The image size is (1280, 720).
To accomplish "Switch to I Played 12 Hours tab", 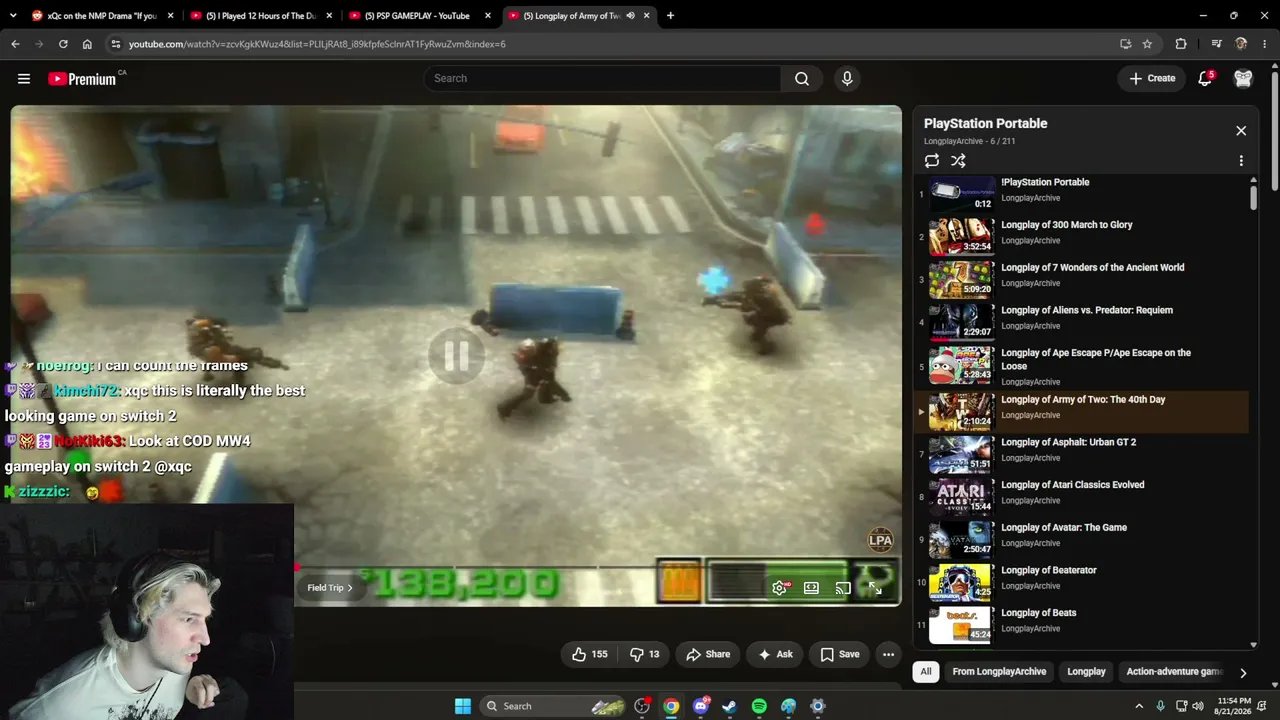I will [261, 15].
